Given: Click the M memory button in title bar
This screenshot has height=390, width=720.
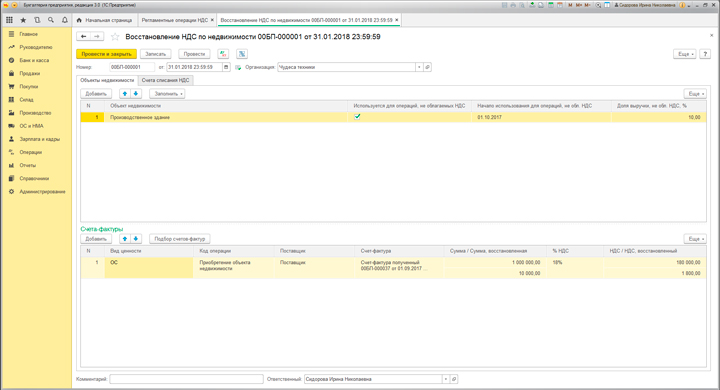Looking at the screenshot, I should click(x=570, y=5).
